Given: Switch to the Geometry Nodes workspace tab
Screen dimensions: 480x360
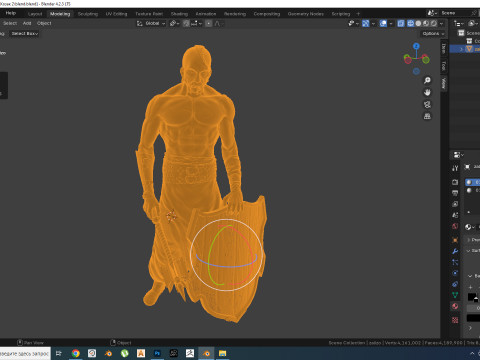Looking at the screenshot, I should pyautogui.click(x=306, y=14).
